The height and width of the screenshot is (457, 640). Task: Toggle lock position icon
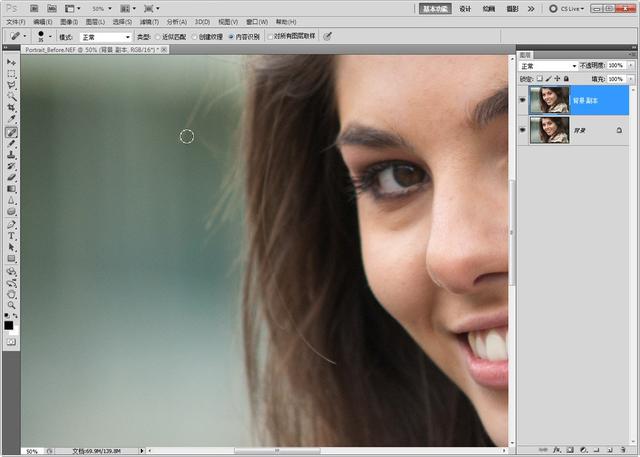click(x=557, y=78)
